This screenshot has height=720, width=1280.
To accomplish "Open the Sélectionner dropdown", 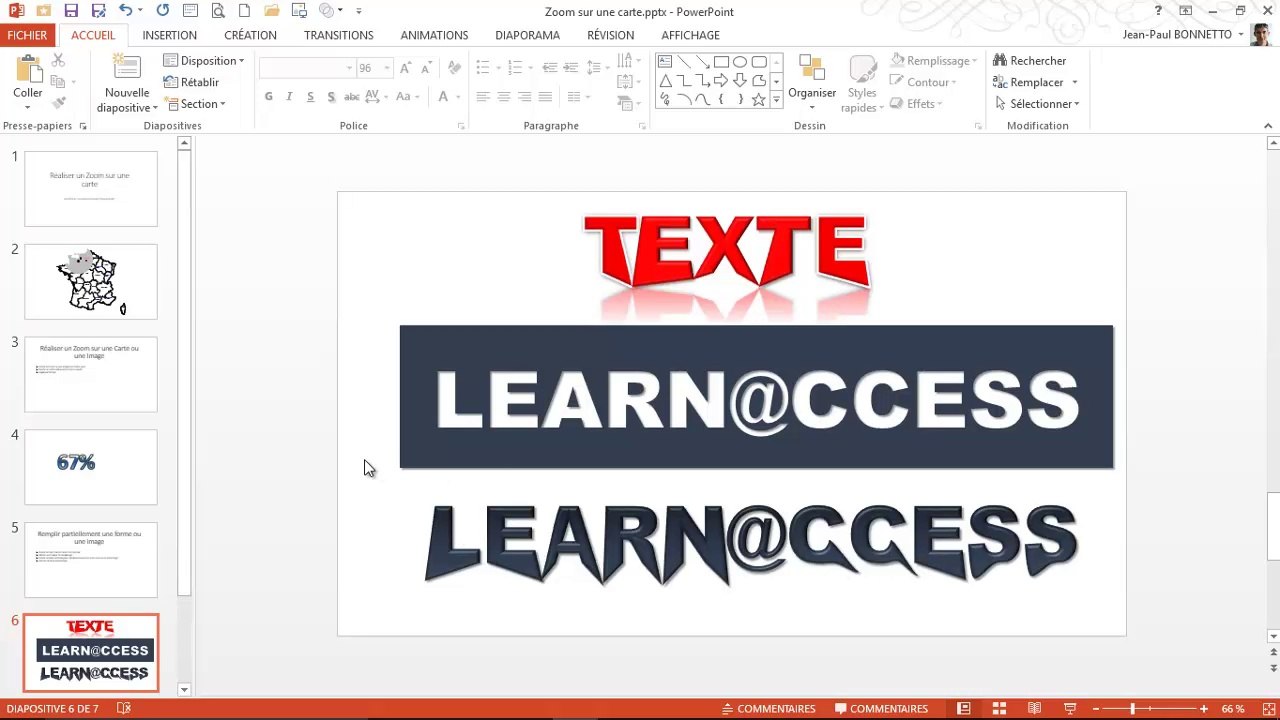I will (1037, 104).
